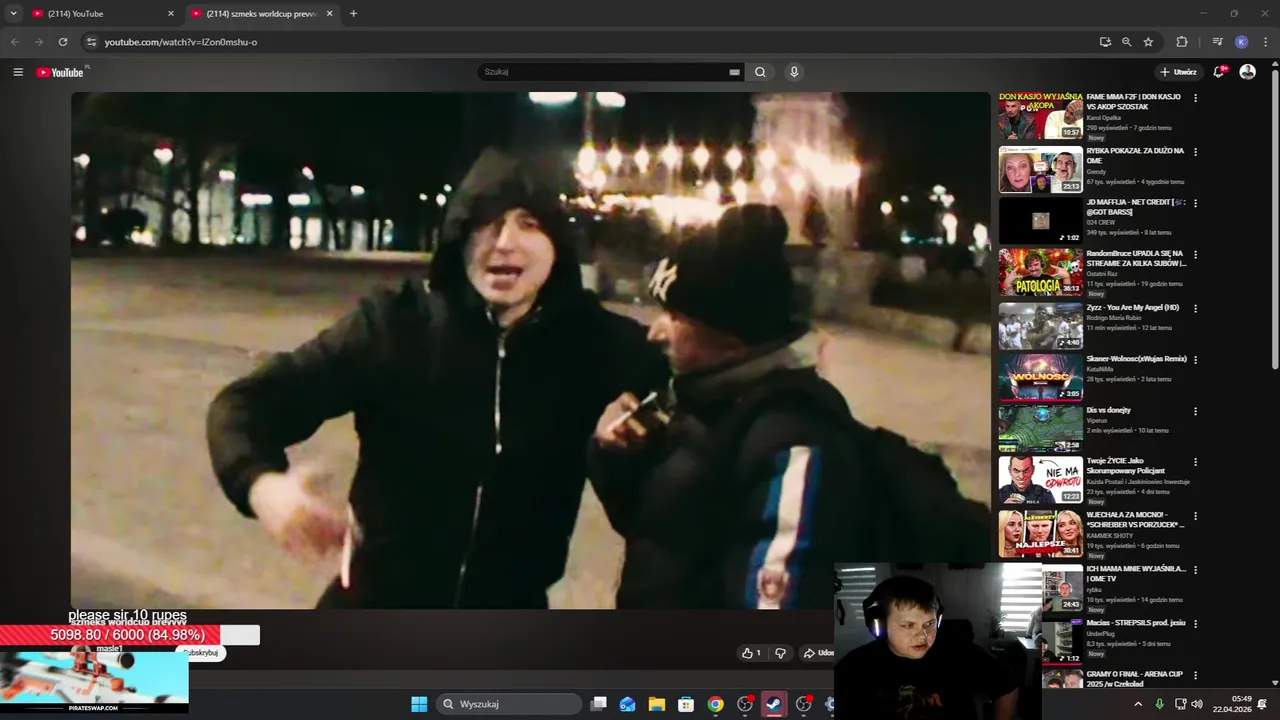The image size is (1280, 720).
Task: Open the microphone indicator in system tray
Action: [1159, 704]
